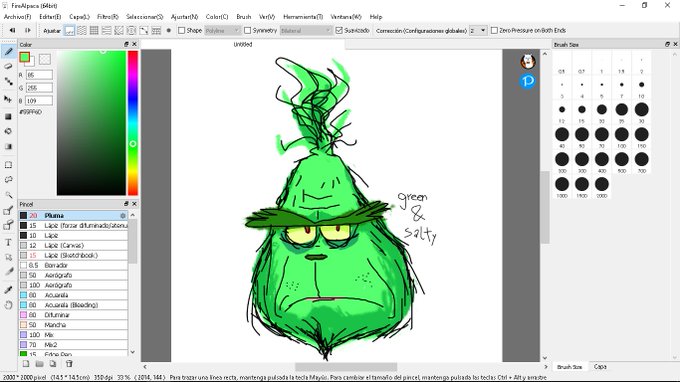Screen dimensions: 680x382
Task: Enable curve snap guide
Action: [x=144, y=30]
